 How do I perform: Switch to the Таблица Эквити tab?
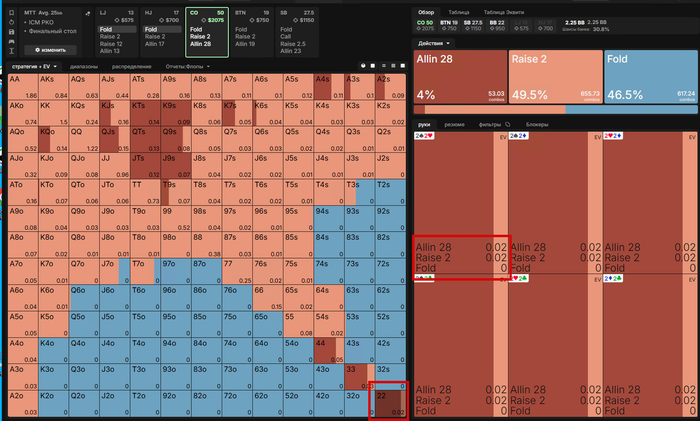[504, 13]
